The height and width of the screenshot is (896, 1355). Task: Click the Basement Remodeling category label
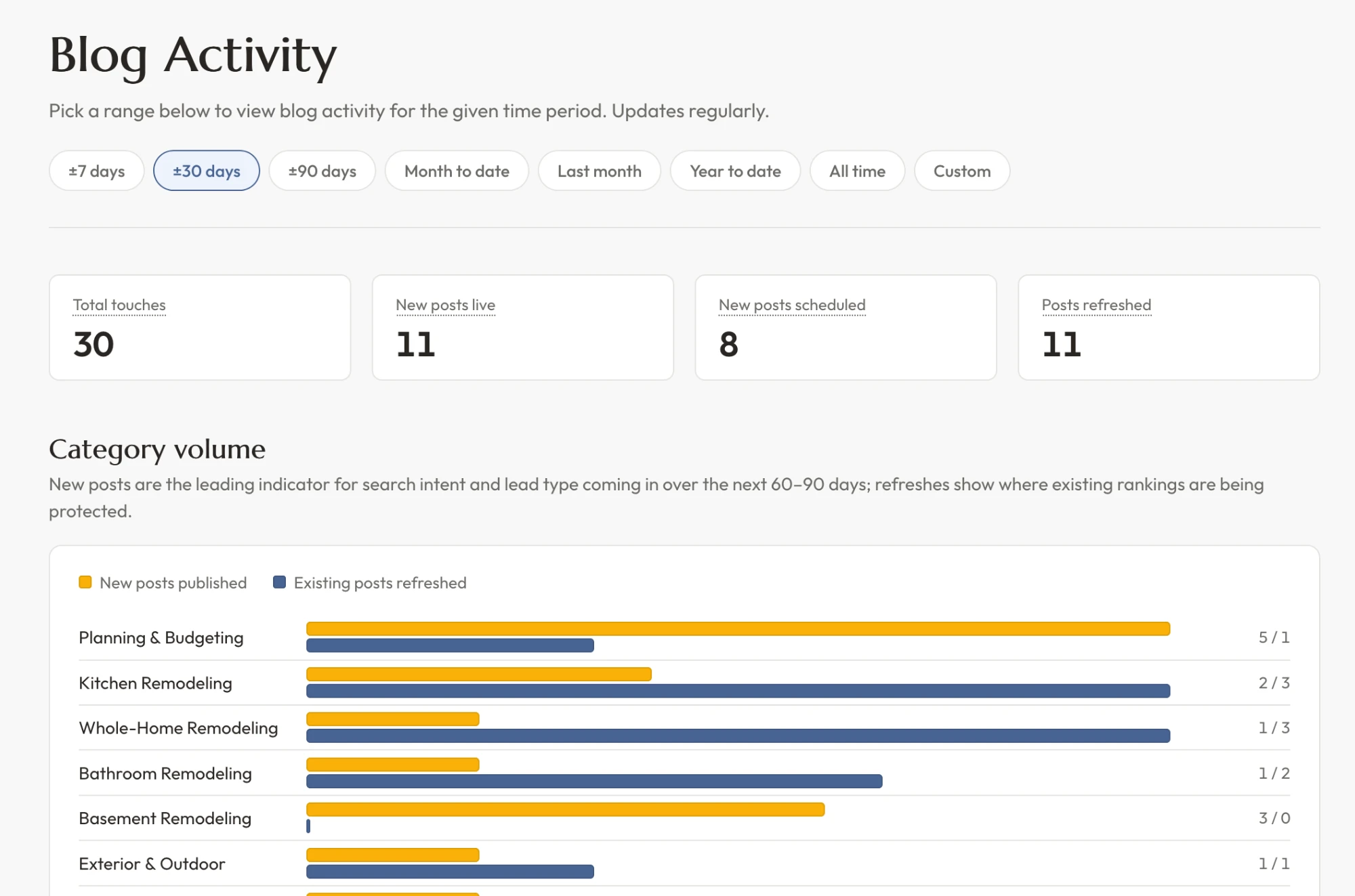click(x=165, y=818)
